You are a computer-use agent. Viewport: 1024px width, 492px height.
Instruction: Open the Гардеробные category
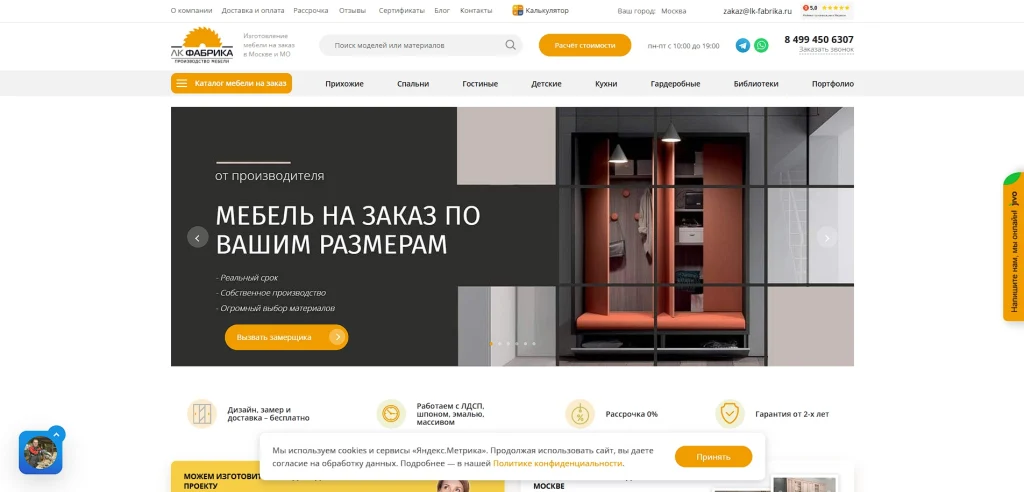point(675,84)
